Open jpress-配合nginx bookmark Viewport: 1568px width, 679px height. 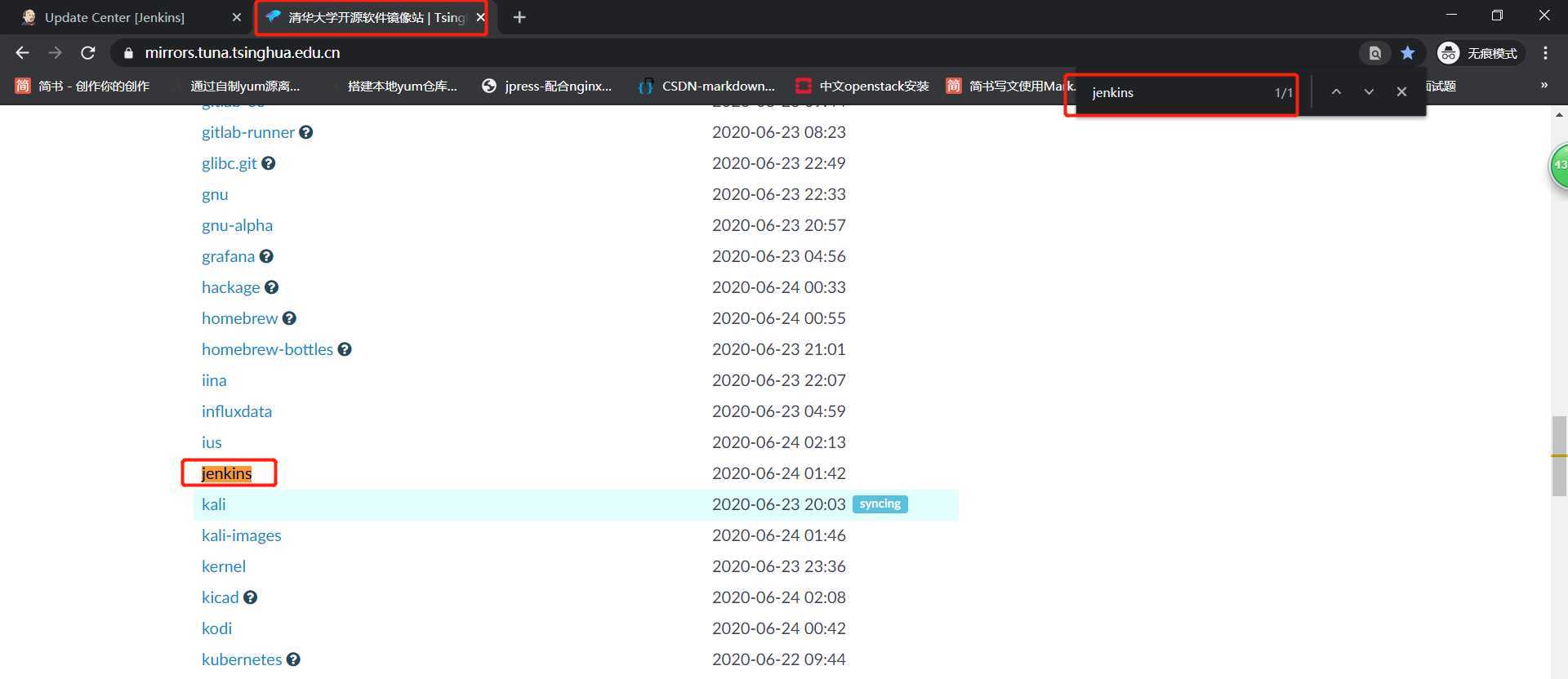[x=547, y=86]
